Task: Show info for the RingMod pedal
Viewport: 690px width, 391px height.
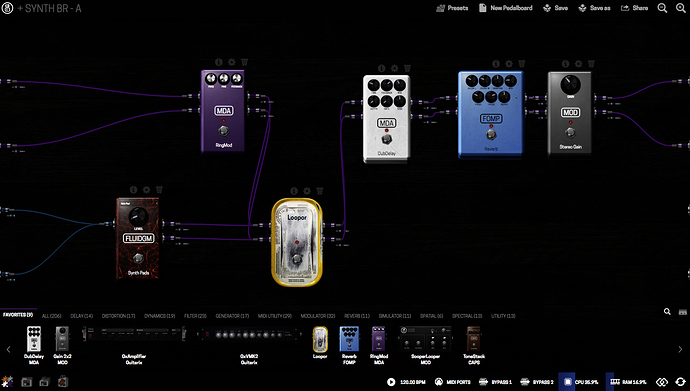Action: click(x=219, y=62)
